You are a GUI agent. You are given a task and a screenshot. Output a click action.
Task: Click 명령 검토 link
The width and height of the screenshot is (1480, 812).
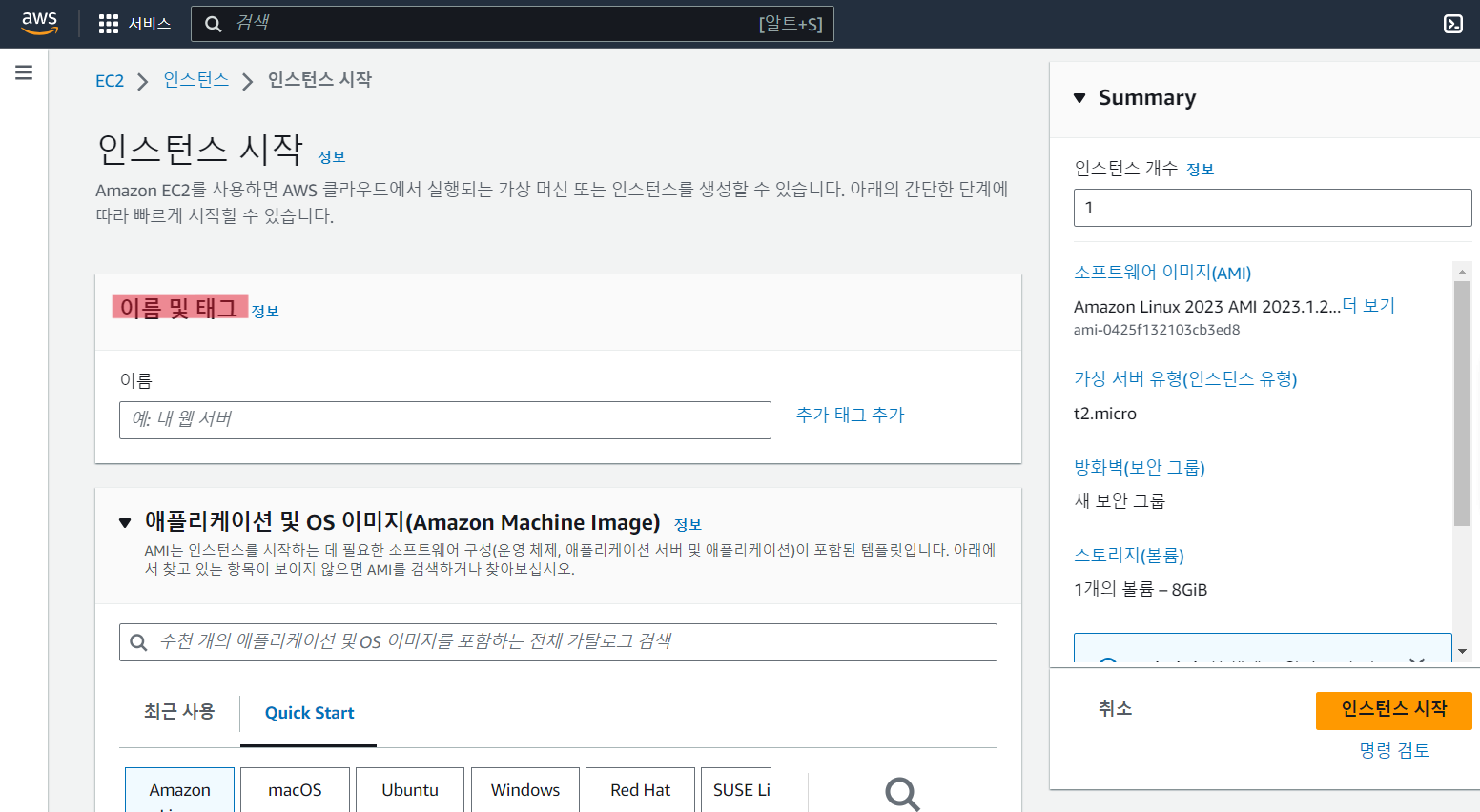coord(1394,751)
